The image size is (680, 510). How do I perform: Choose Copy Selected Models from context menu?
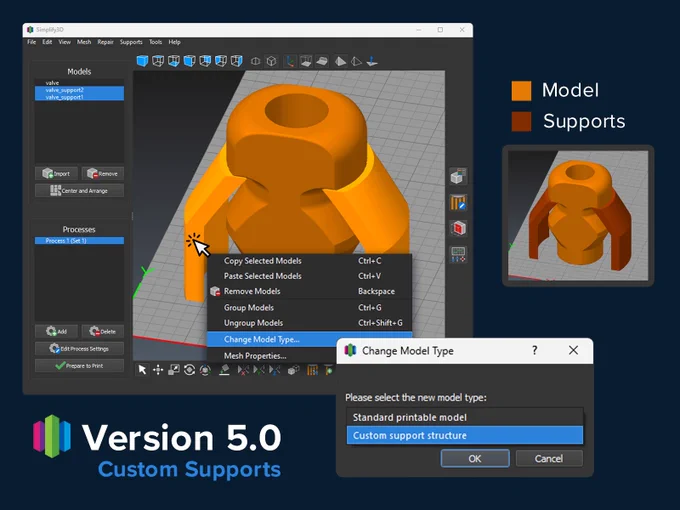point(309,261)
